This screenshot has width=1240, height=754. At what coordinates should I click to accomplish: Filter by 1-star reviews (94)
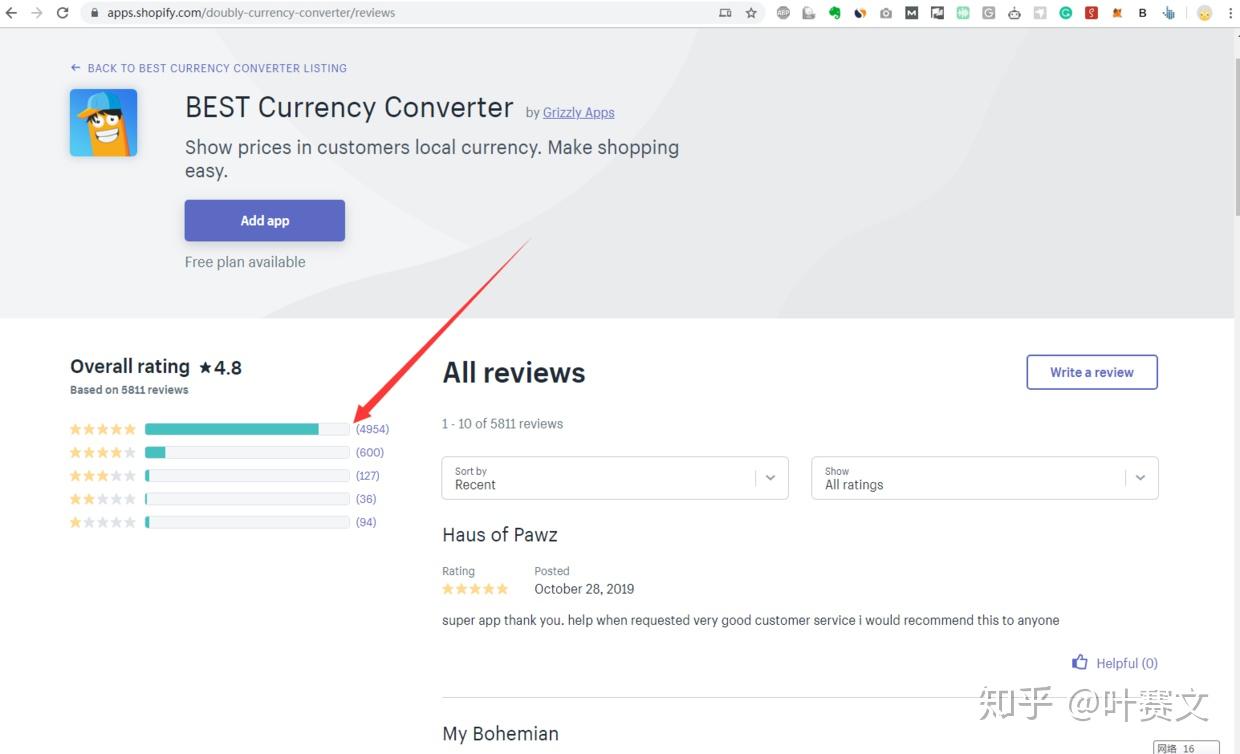[366, 522]
